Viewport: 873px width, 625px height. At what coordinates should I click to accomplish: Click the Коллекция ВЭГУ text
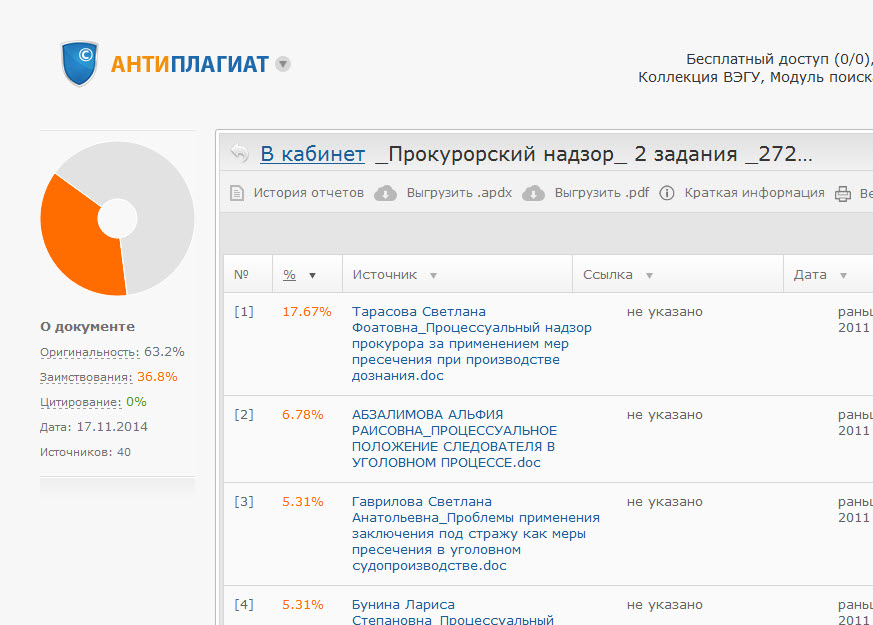[x=702, y=77]
